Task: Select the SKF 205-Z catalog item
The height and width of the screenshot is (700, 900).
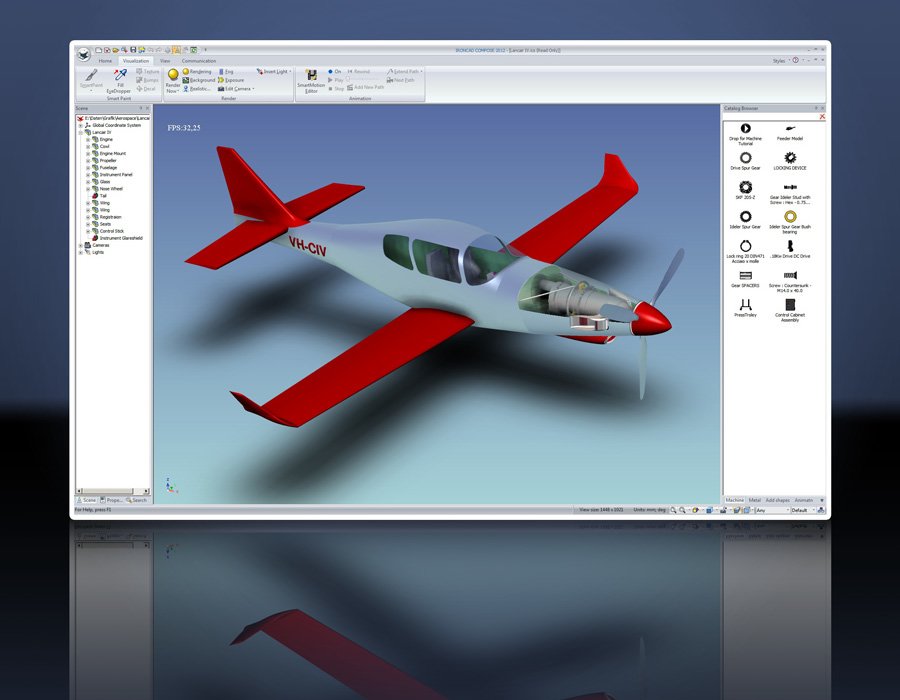Action: 745,190
